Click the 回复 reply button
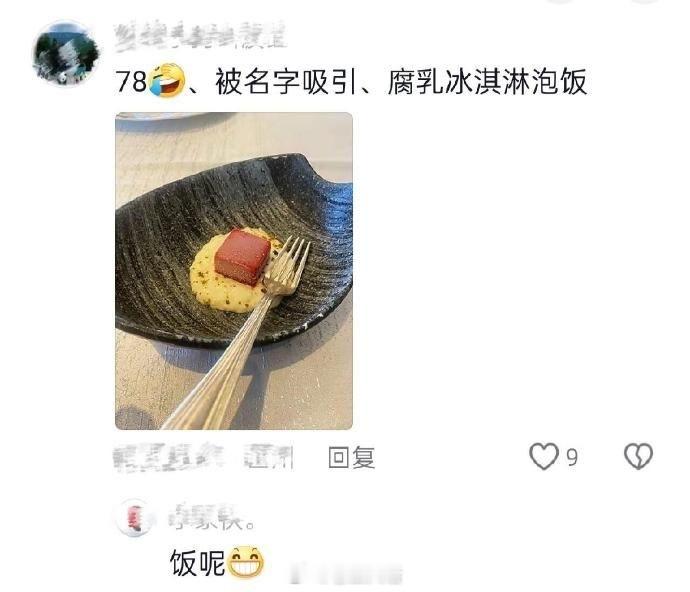The height and width of the screenshot is (592, 690). pos(352,457)
